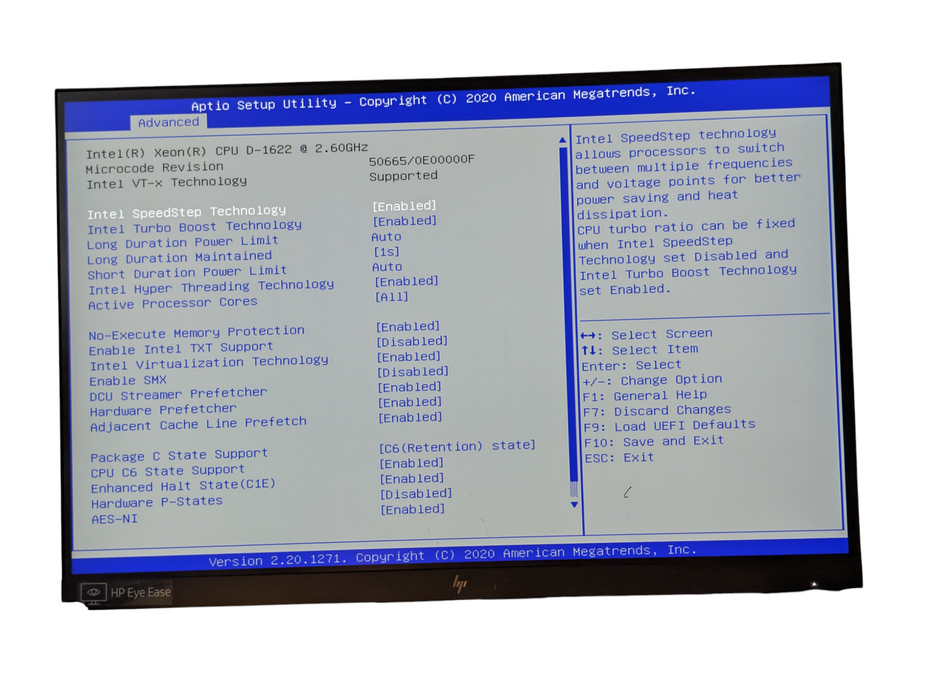Select Short Duration Power Limit setting
The image size is (930, 700).
pos(187,272)
